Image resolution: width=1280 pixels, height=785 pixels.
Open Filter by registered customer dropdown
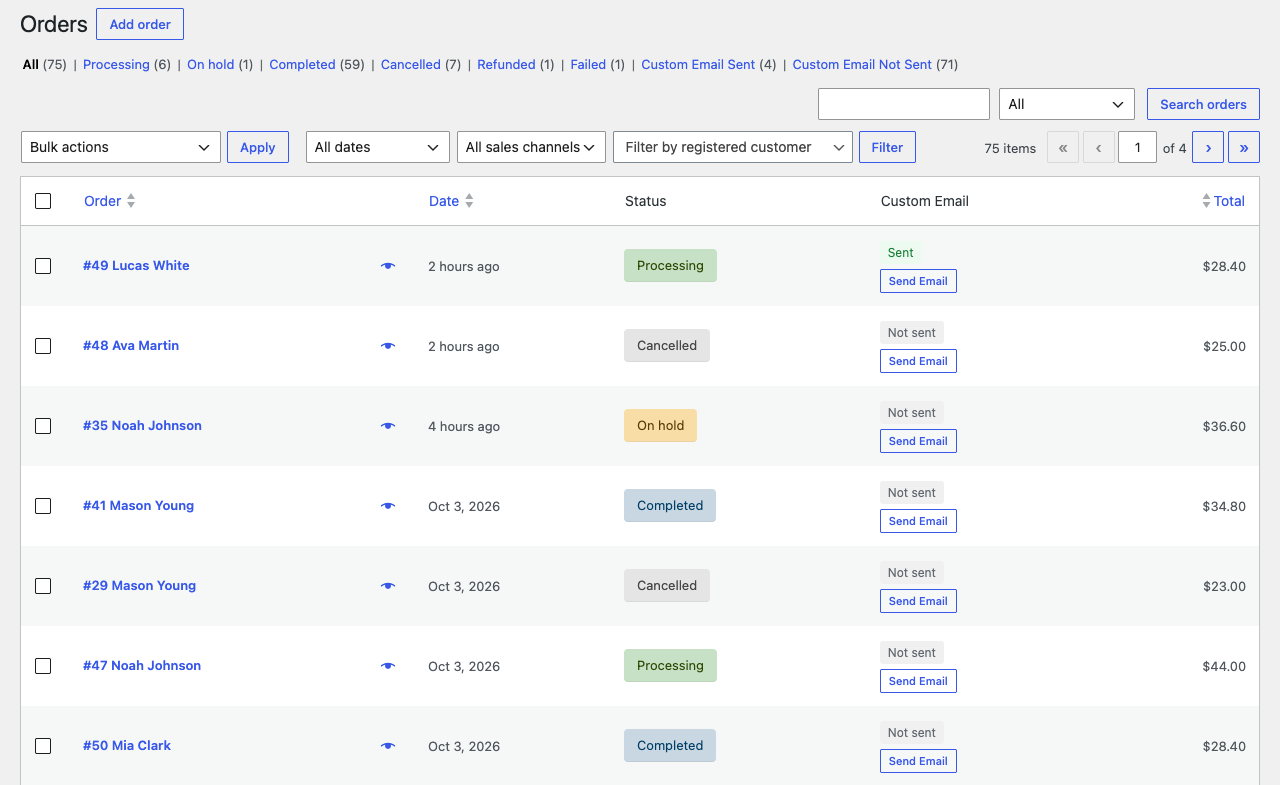[x=733, y=147]
